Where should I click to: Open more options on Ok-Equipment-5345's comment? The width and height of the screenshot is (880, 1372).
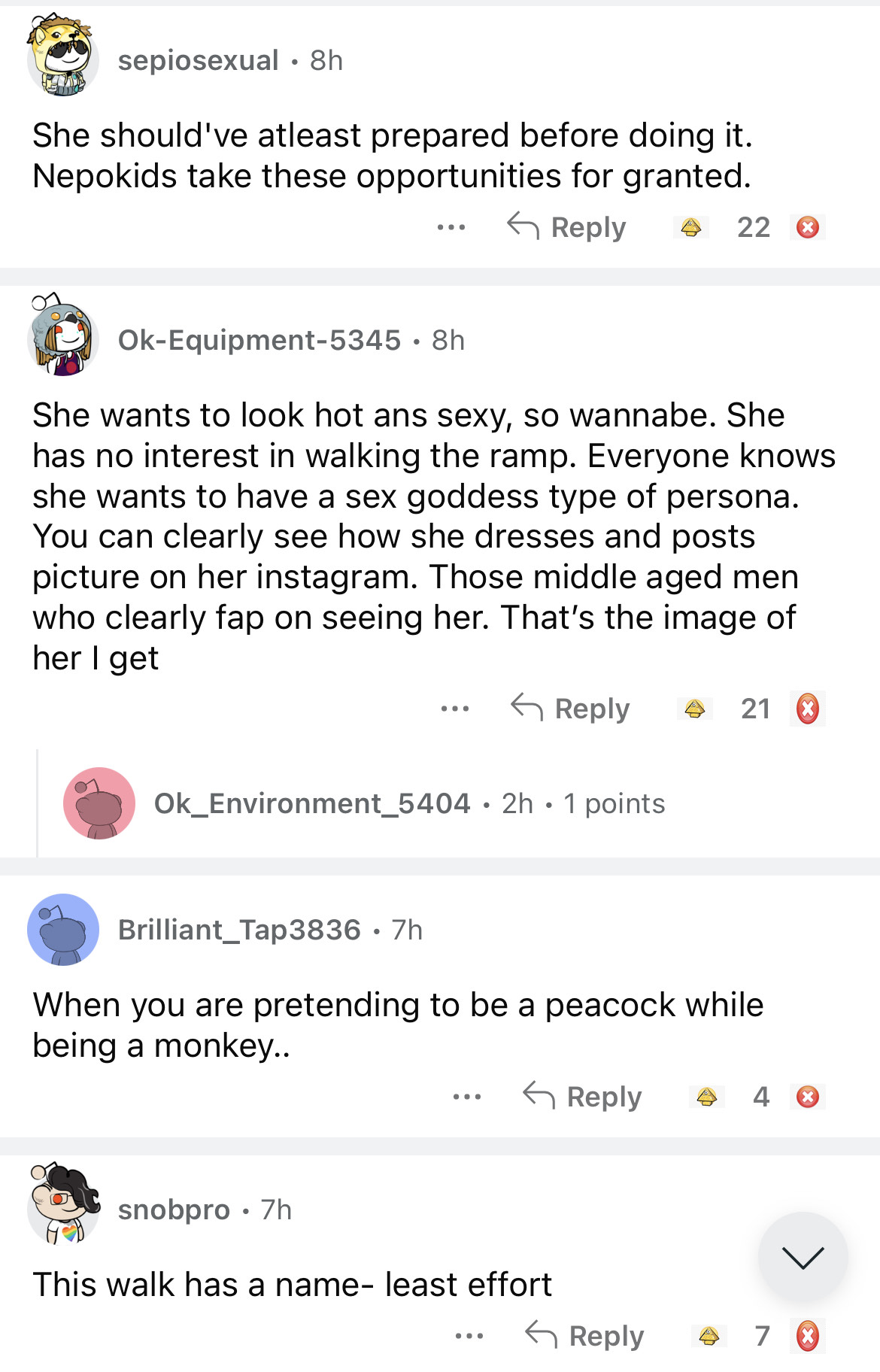[455, 709]
